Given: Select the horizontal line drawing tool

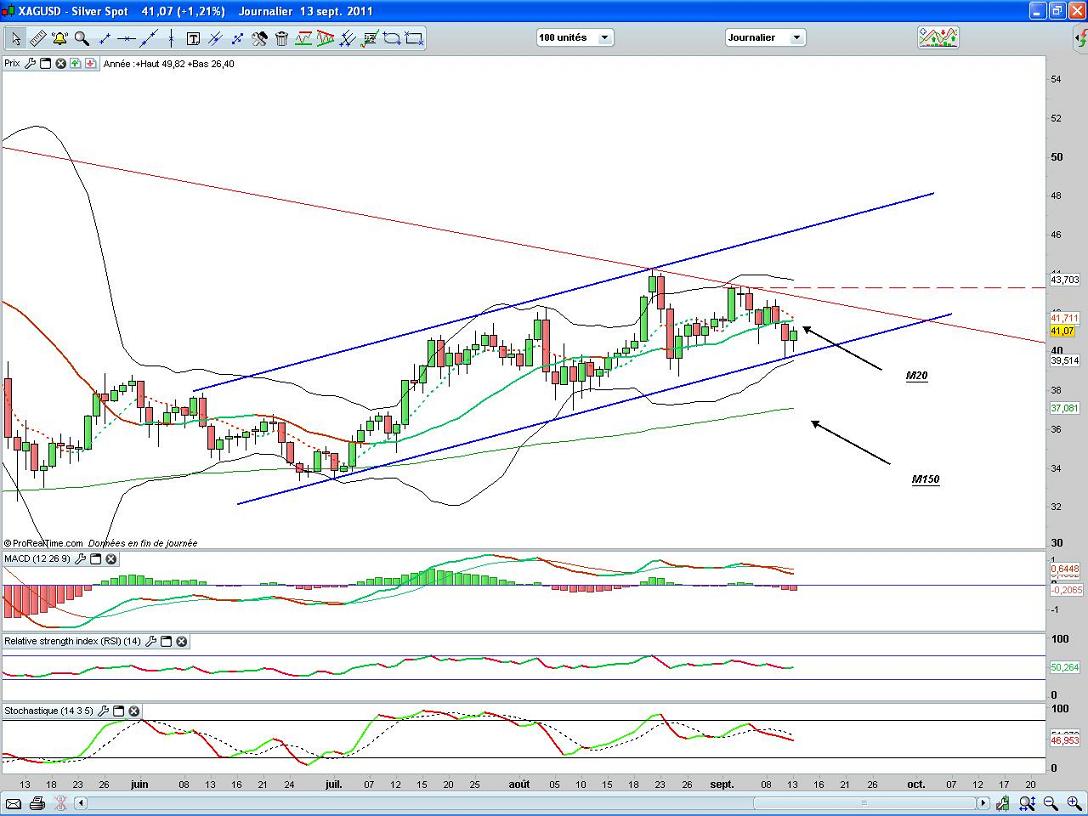Looking at the screenshot, I should [x=126, y=39].
